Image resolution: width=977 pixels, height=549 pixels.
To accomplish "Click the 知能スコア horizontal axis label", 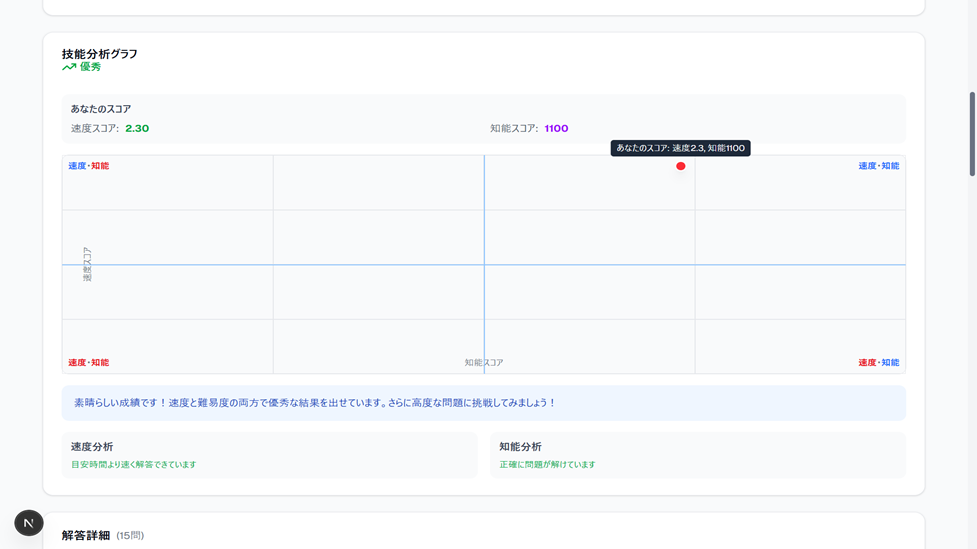I will tap(484, 363).
